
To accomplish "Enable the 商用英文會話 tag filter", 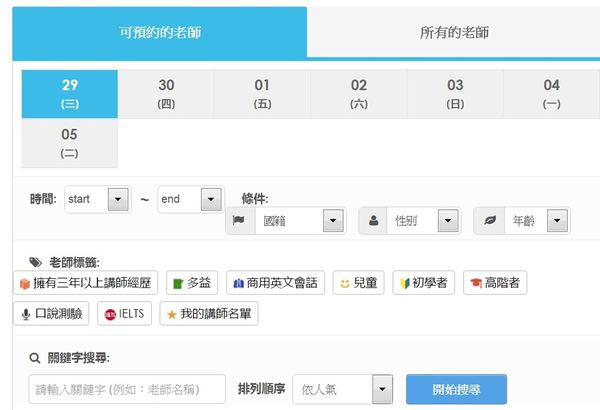I will click(x=276, y=283).
